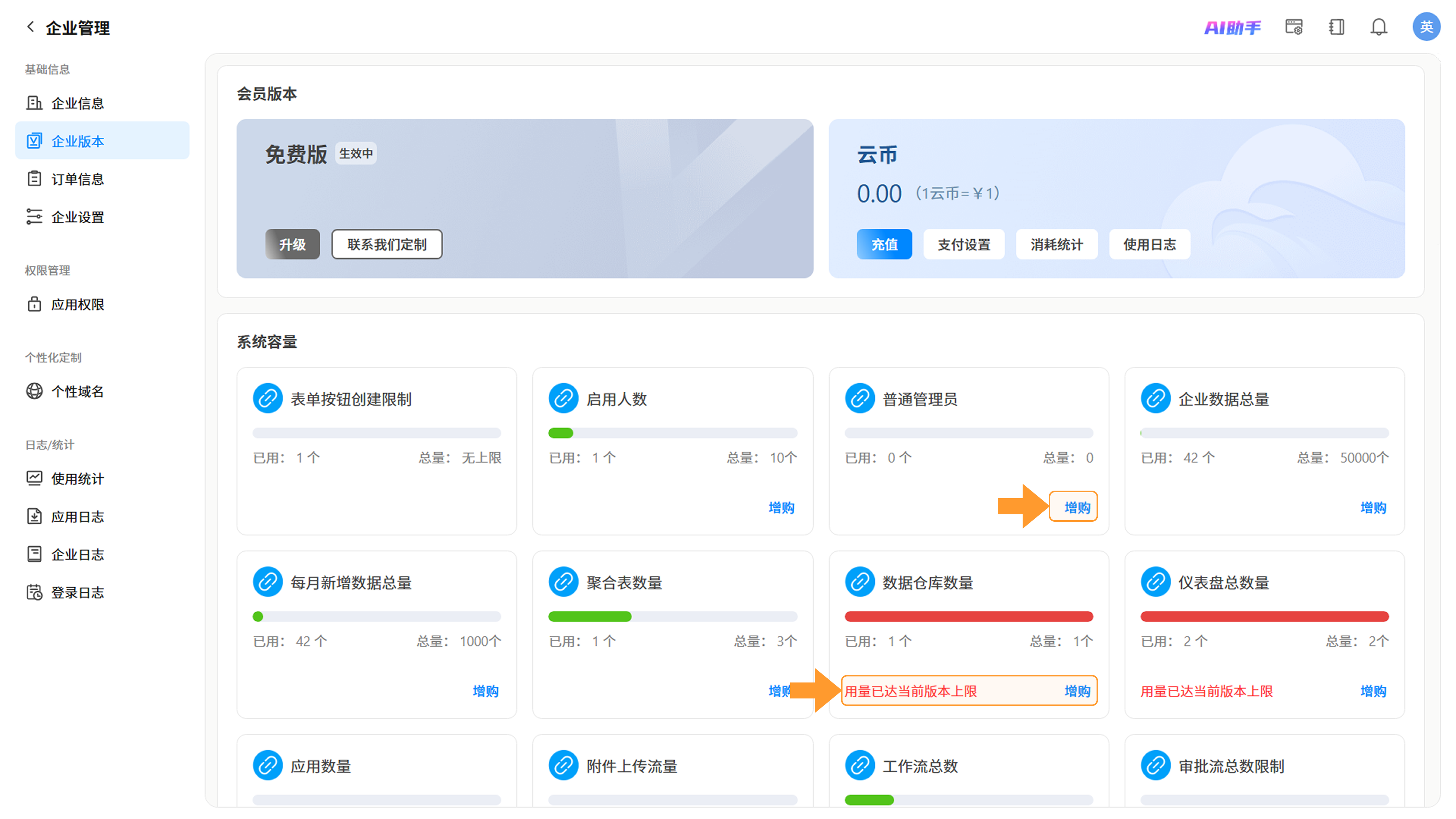Screen dimensions: 1456x819
Task: Click the 登录日志 calendar-clock icon
Action: pyautogui.click(x=35, y=592)
